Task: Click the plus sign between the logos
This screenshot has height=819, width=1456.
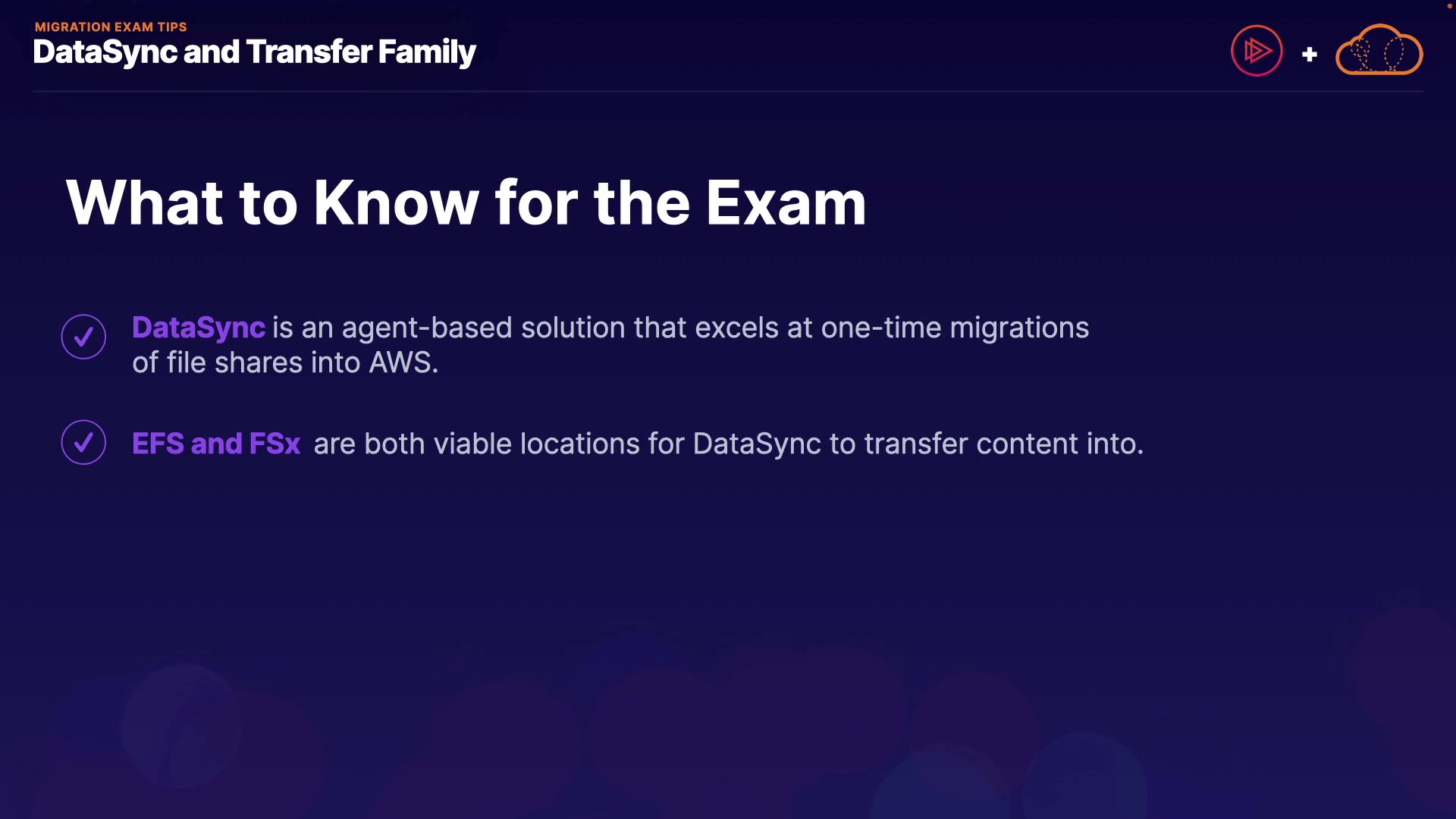Action: pyautogui.click(x=1309, y=55)
